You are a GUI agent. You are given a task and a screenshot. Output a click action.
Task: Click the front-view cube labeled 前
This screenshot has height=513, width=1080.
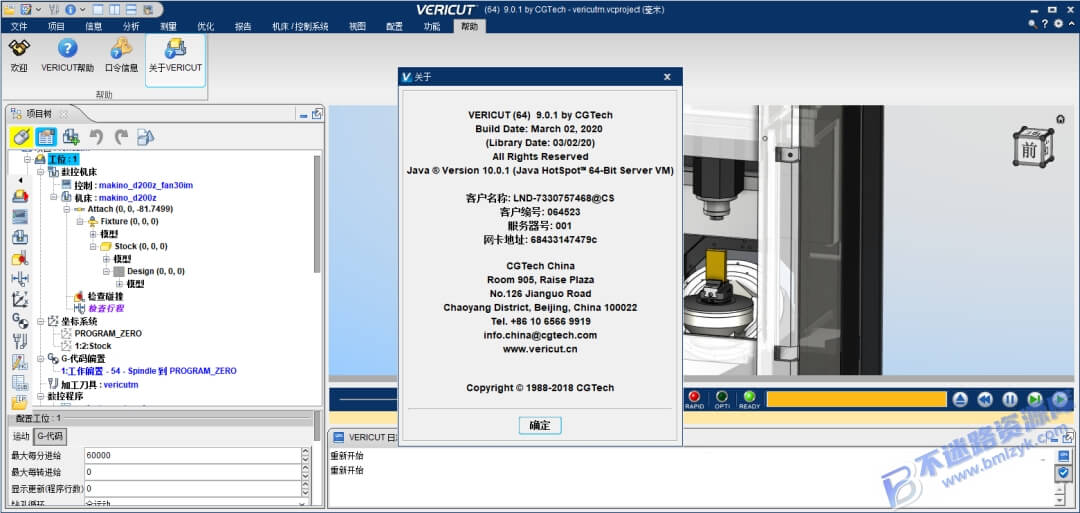[x=1032, y=147]
